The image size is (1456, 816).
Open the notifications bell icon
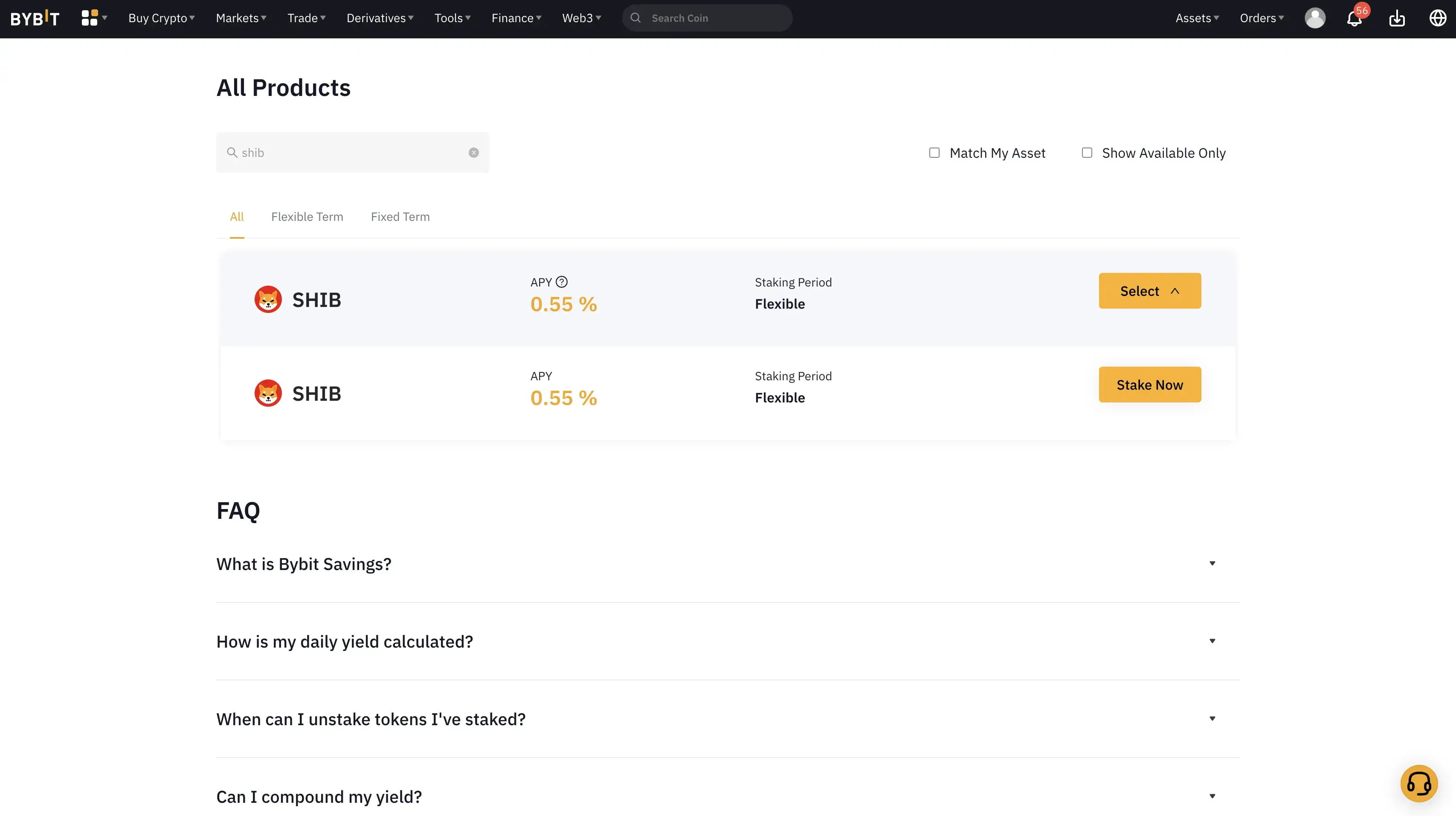click(1354, 19)
